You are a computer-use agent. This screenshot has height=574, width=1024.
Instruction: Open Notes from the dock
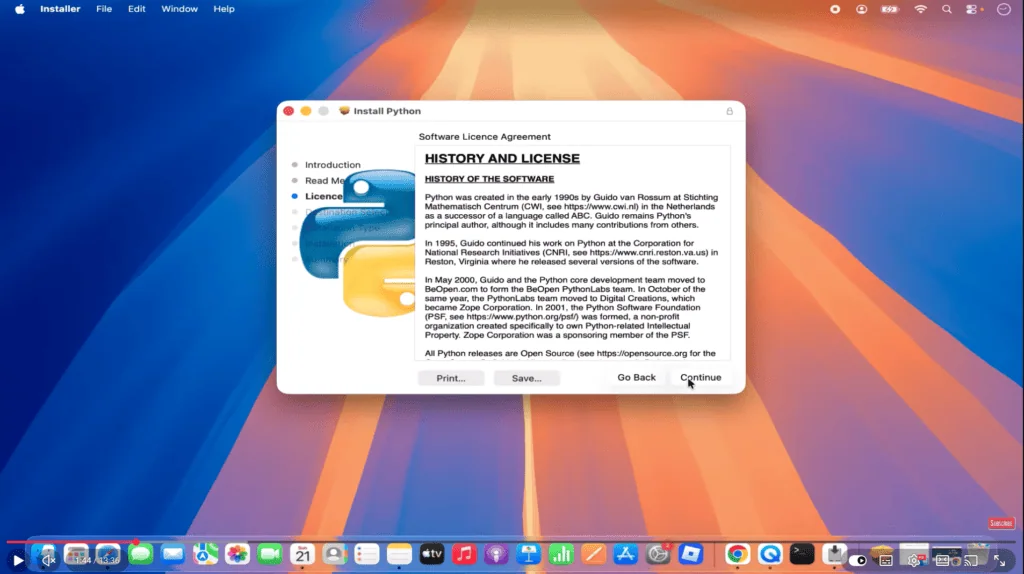click(399, 554)
